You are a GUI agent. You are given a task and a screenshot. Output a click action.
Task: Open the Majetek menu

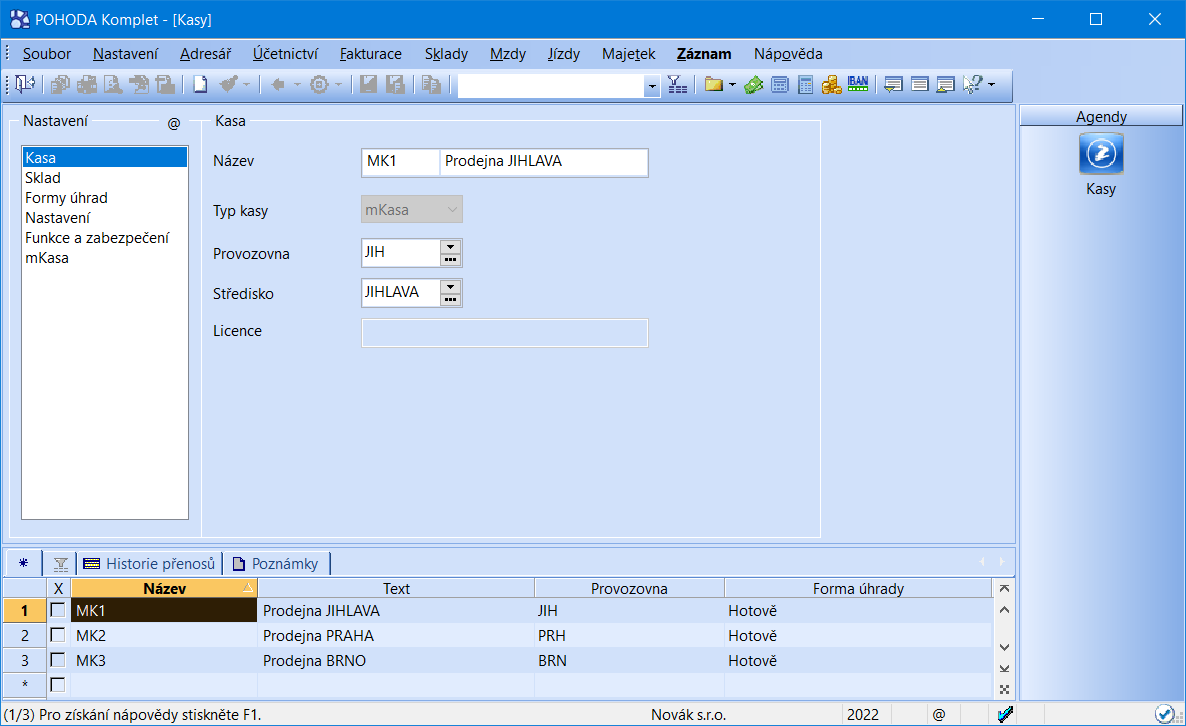[629, 54]
